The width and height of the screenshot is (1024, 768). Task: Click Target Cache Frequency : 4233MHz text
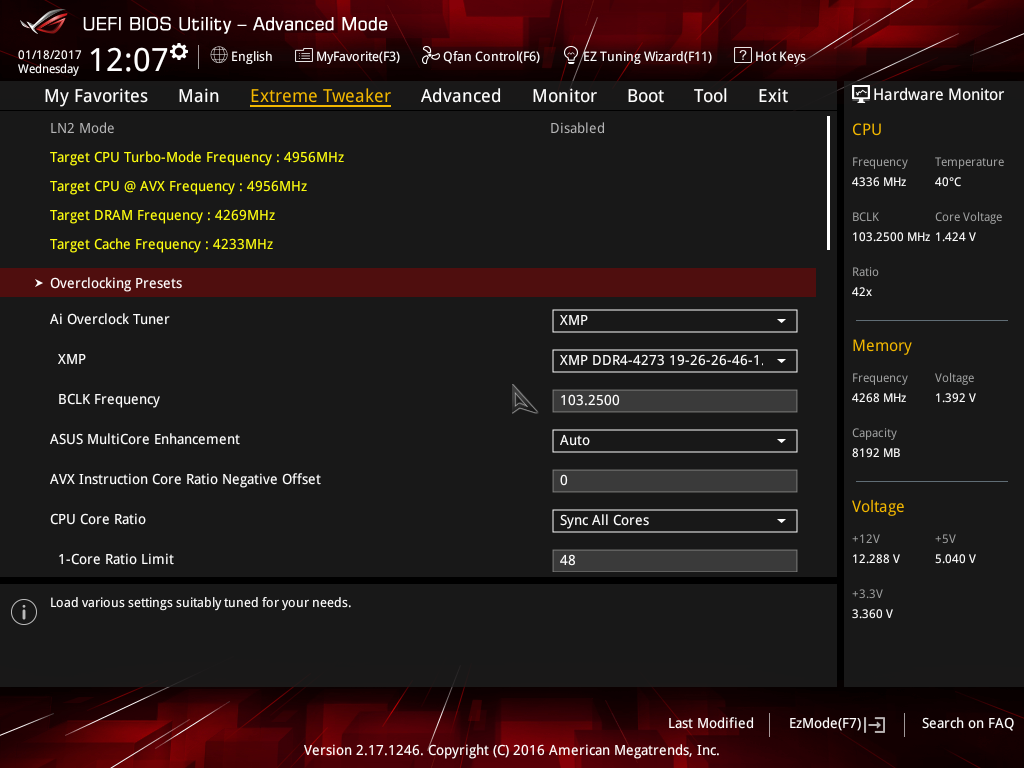(x=161, y=244)
